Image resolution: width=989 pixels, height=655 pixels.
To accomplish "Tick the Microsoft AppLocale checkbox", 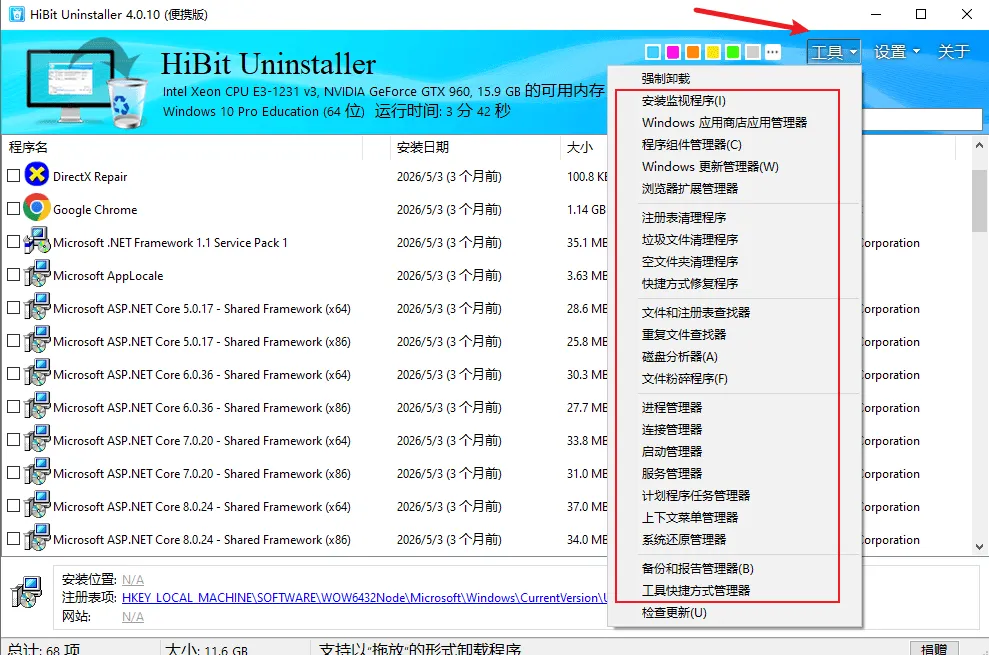I will (x=13, y=274).
